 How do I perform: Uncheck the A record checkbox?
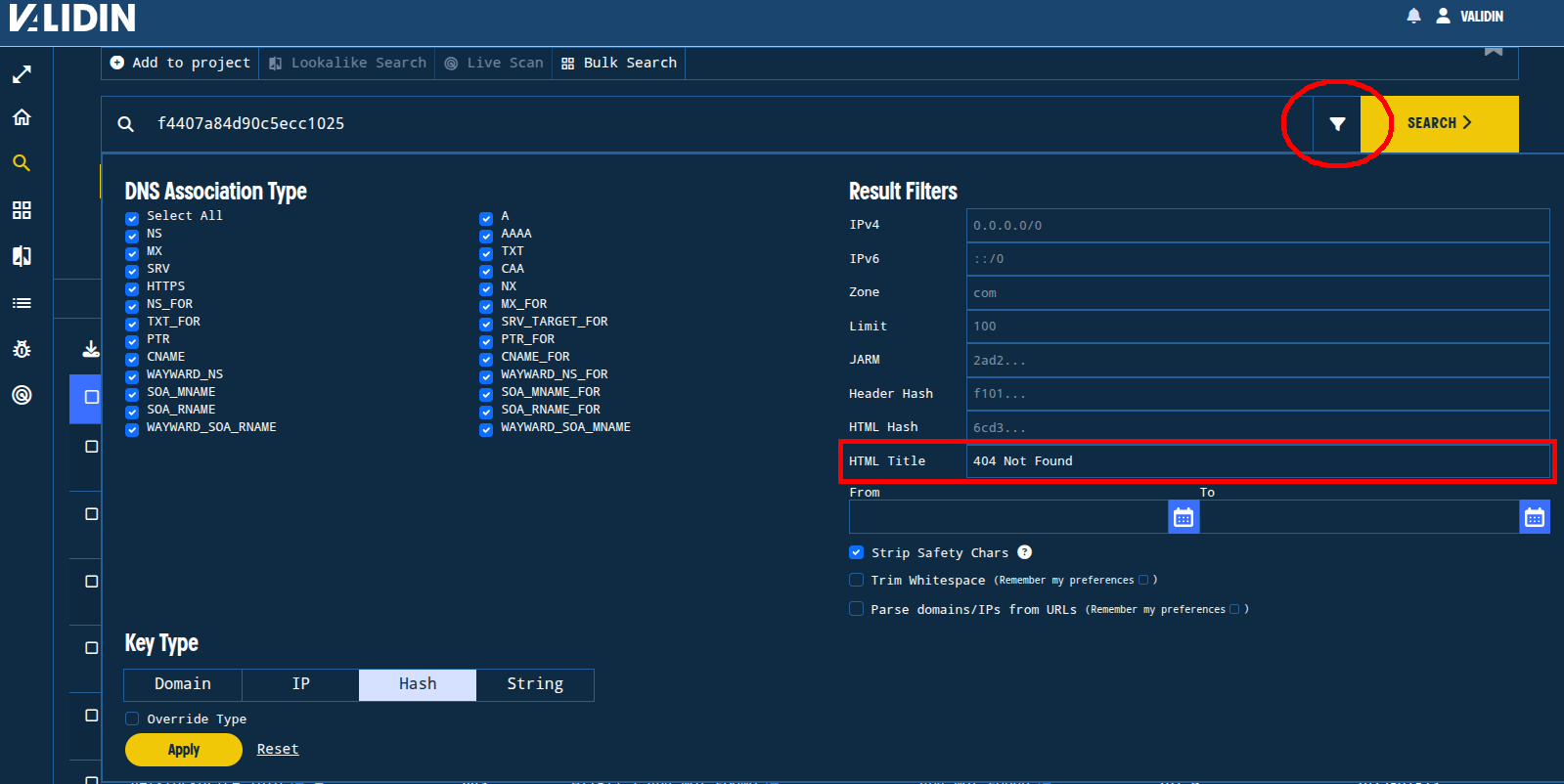point(486,218)
